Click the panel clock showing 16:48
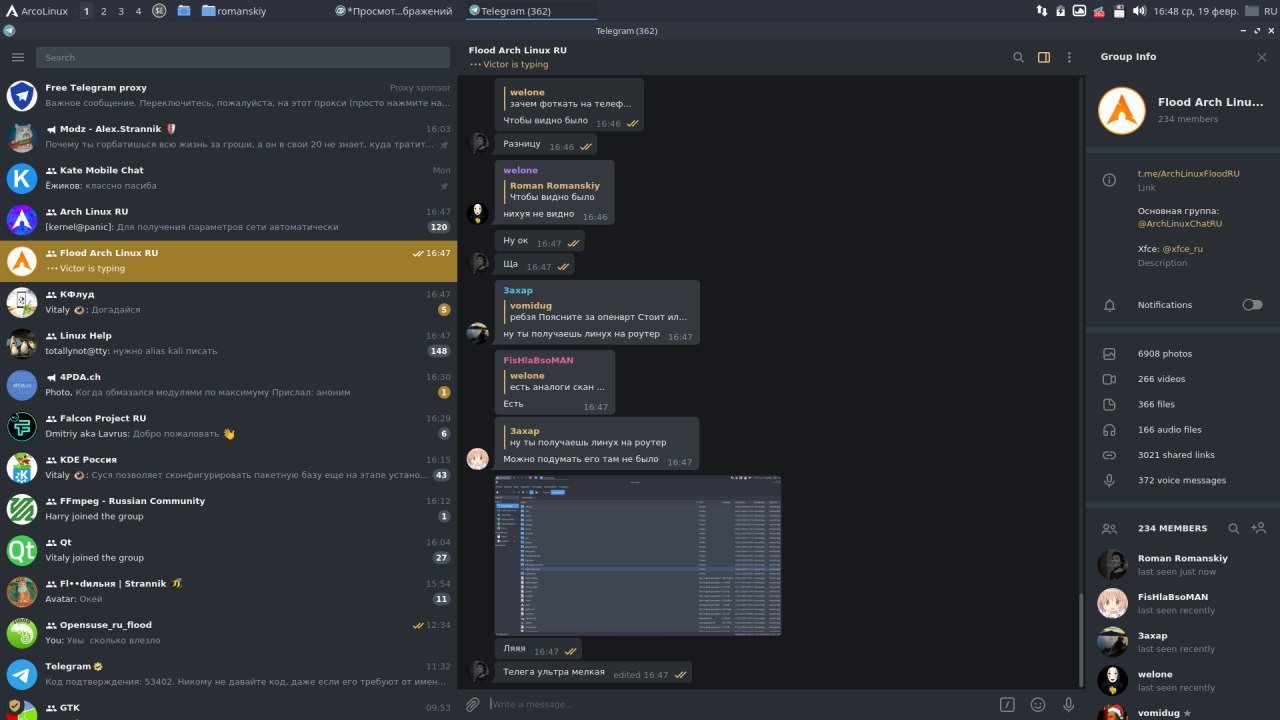Screen dimensions: 1280x720 (x=1197, y=11)
